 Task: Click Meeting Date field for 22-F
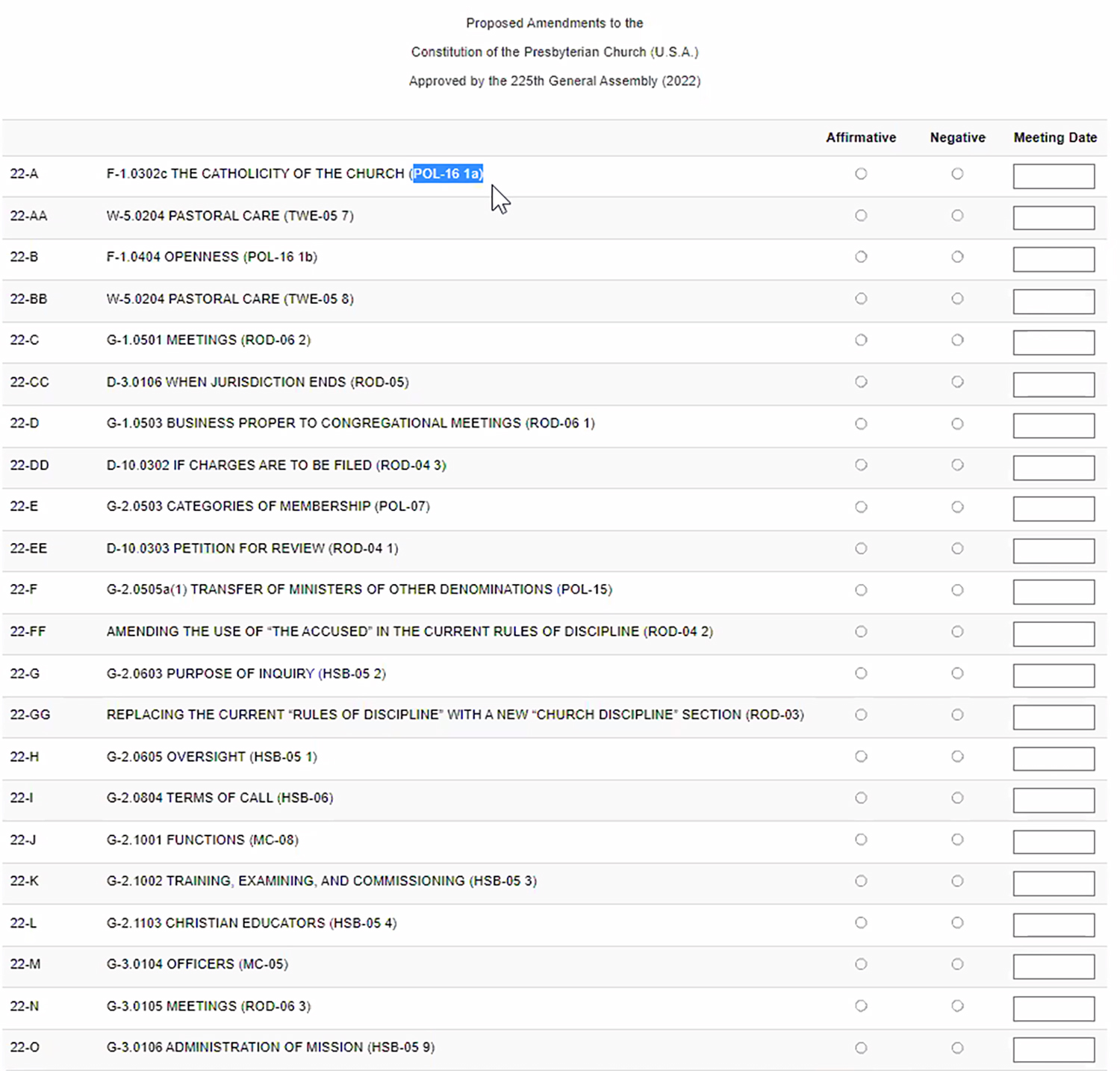point(1054,592)
